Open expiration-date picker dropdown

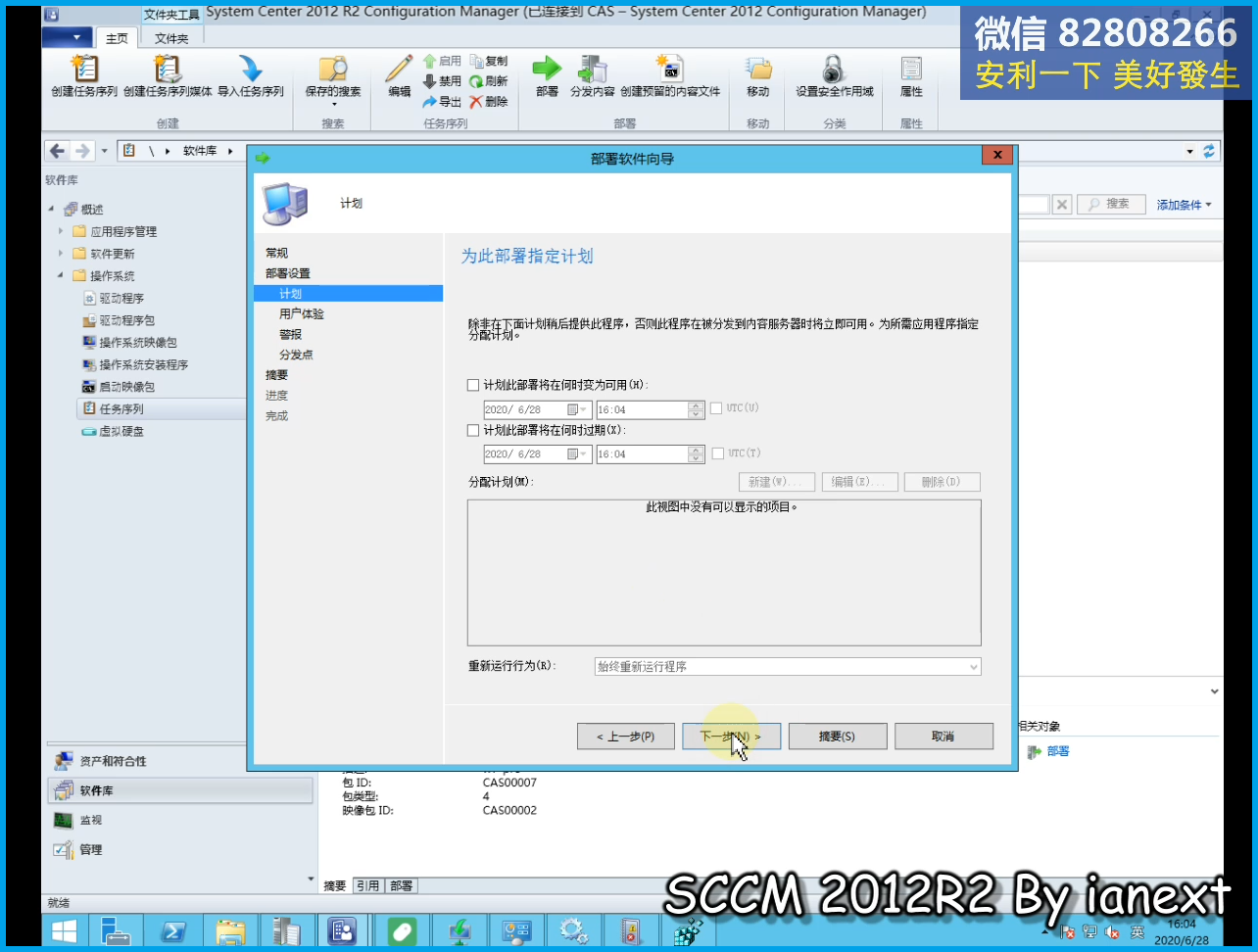click(577, 454)
